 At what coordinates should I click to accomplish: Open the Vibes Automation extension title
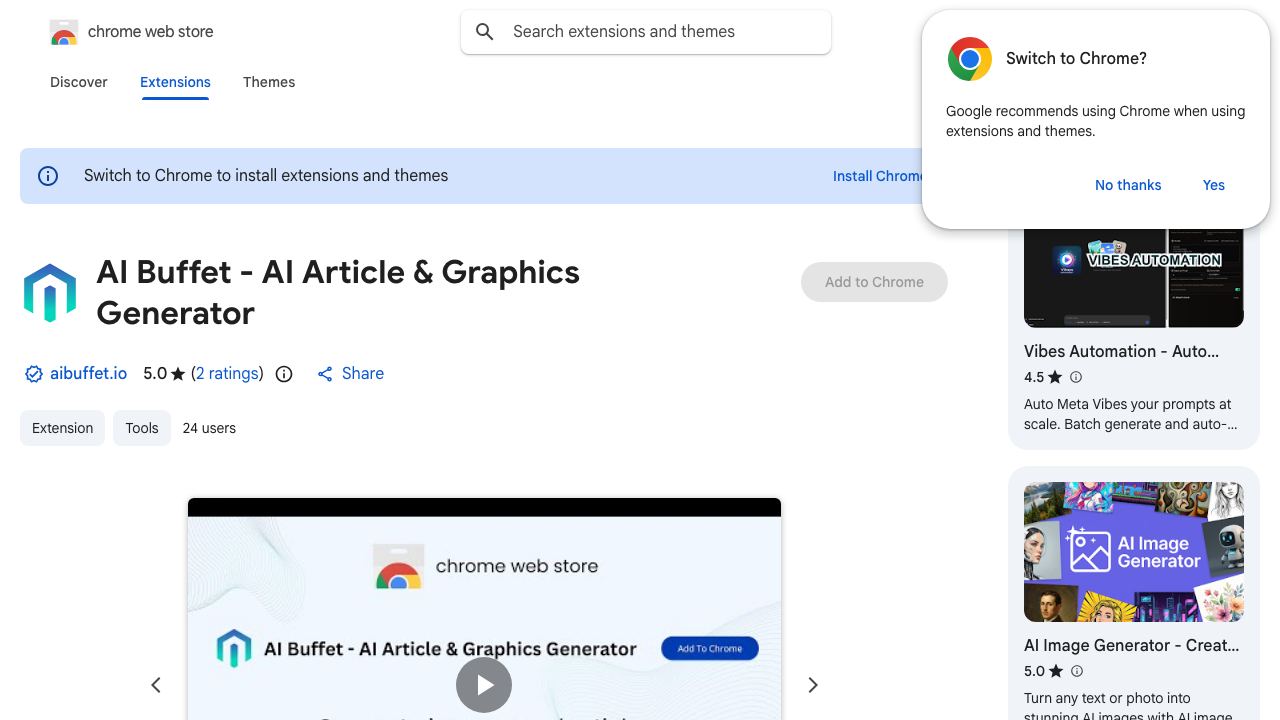(x=1121, y=352)
